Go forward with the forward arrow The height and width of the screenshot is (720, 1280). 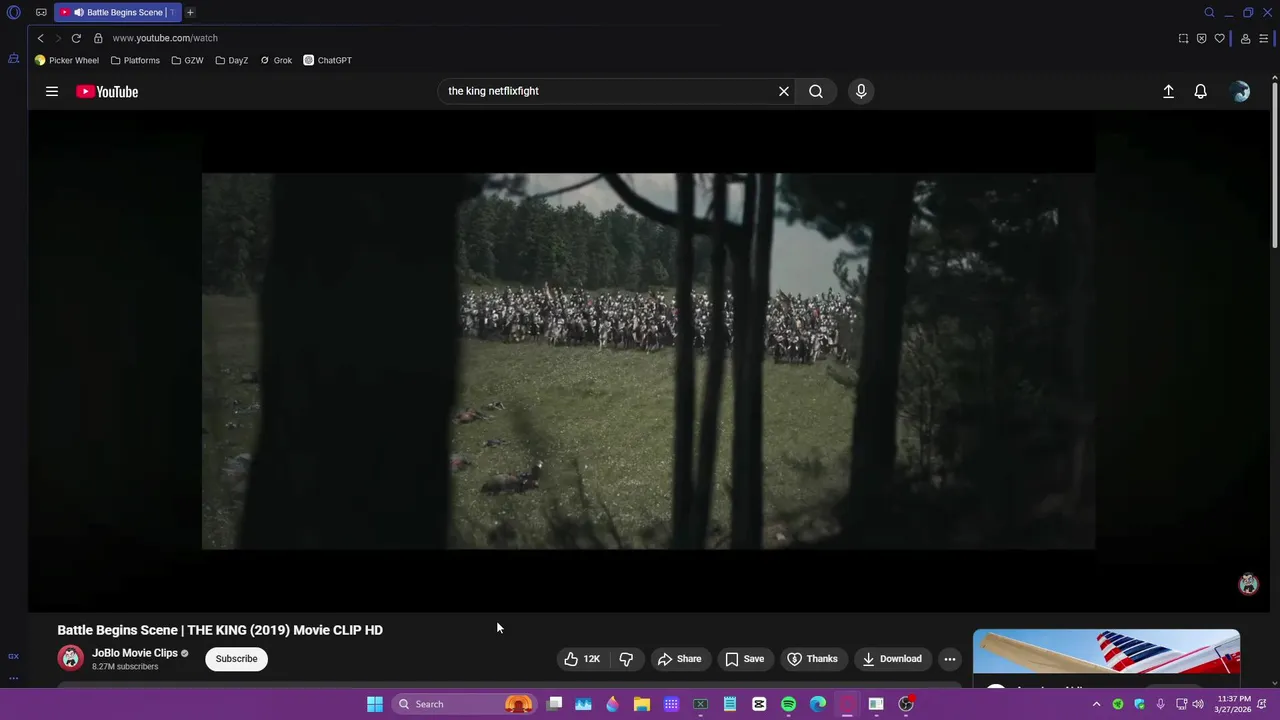click(x=58, y=38)
